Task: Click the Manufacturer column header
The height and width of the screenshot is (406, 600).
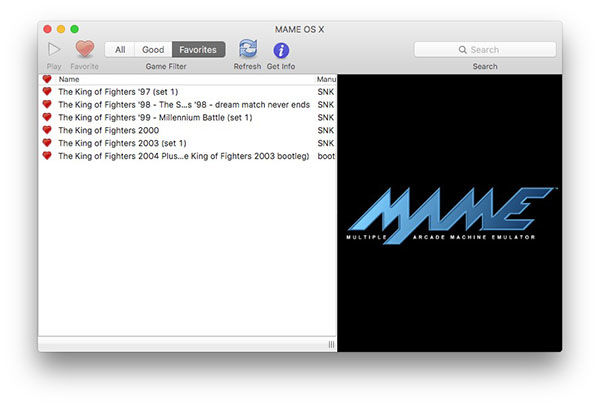Action: click(x=326, y=79)
